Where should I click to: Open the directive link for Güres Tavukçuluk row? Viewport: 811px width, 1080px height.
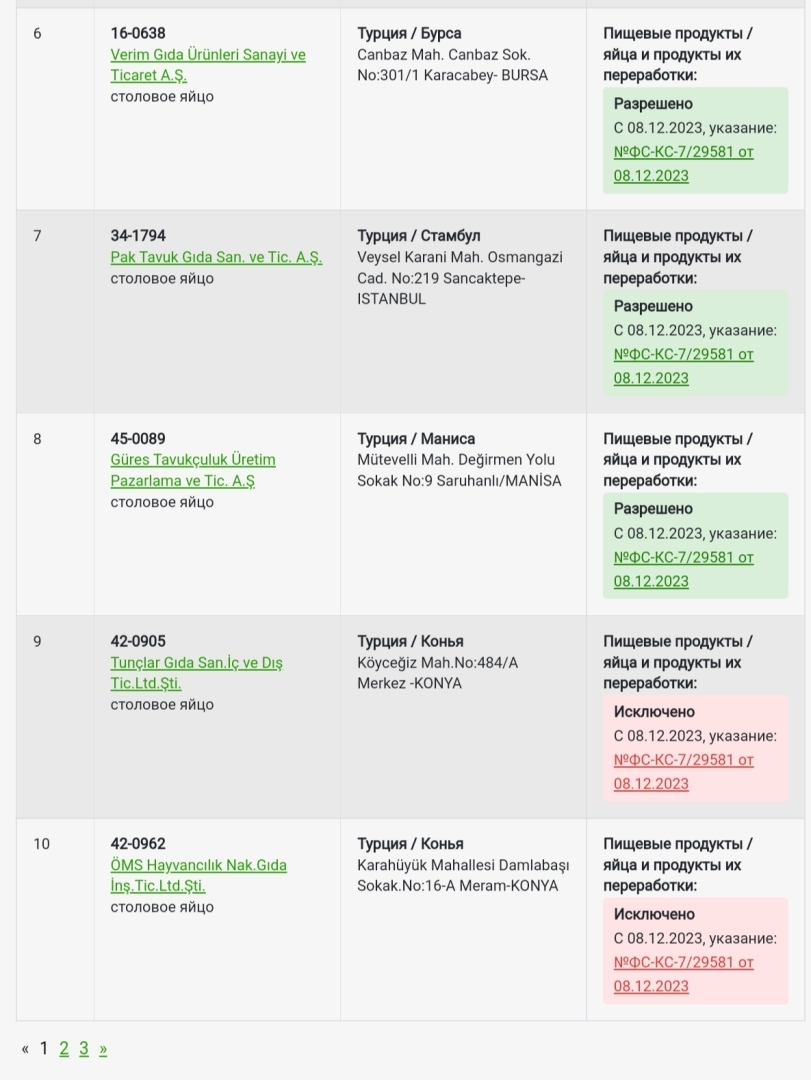tap(683, 557)
